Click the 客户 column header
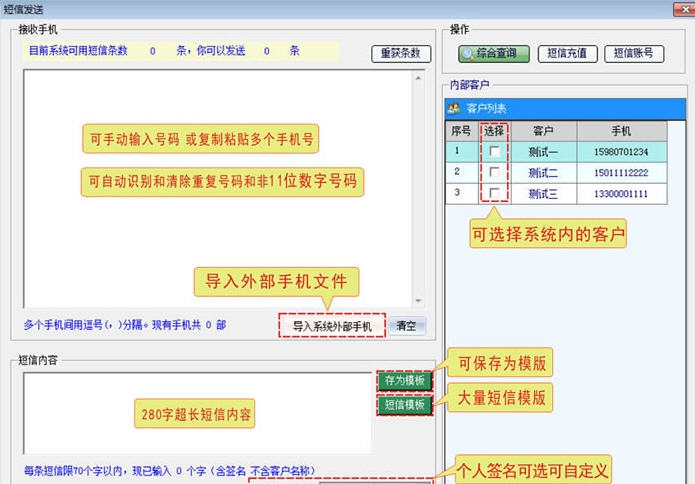Screen dimensions: 695x484 (544, 131)
